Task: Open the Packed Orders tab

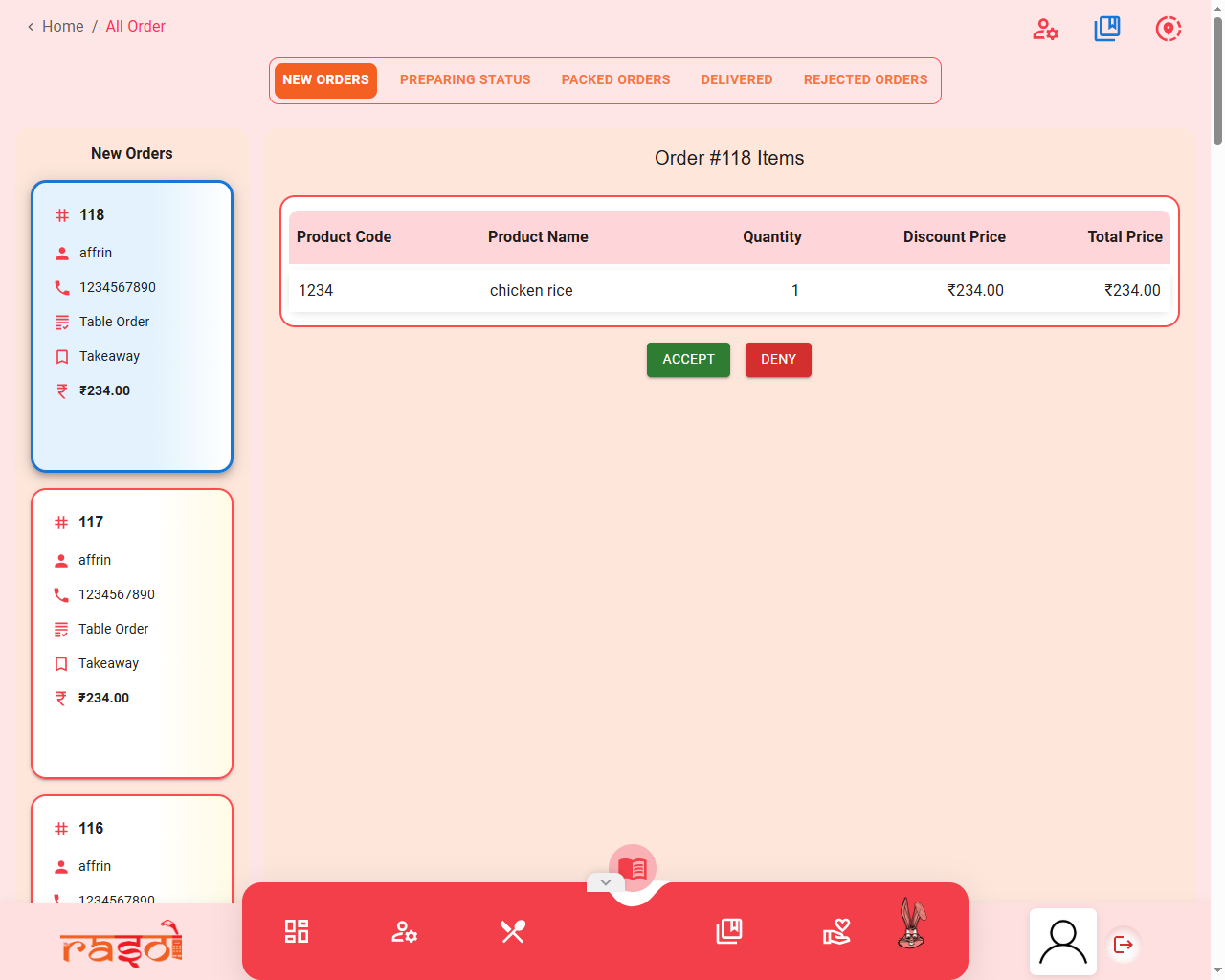Action: tap(616, 80)
